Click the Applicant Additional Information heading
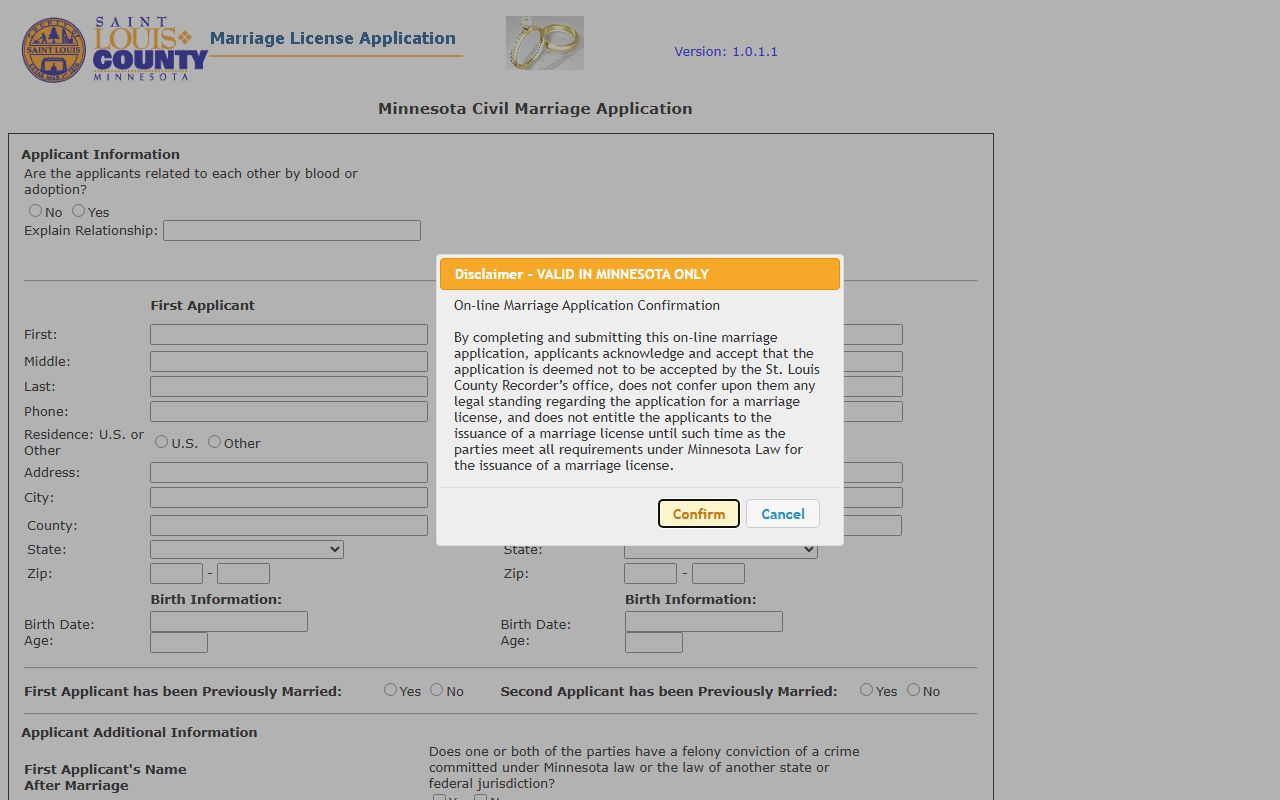The width and height of the screenshot is (1280, 800). click(x=139, y=733)
